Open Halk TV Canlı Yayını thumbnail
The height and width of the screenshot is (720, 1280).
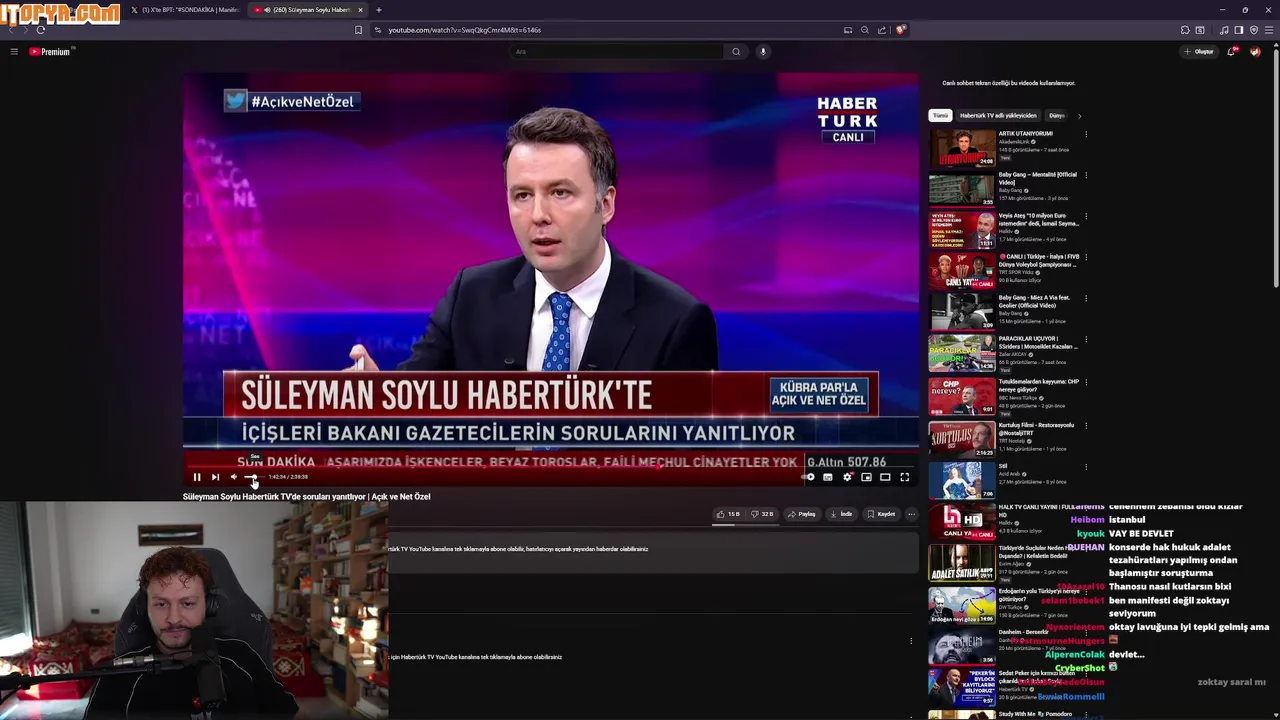coord(962,521)
